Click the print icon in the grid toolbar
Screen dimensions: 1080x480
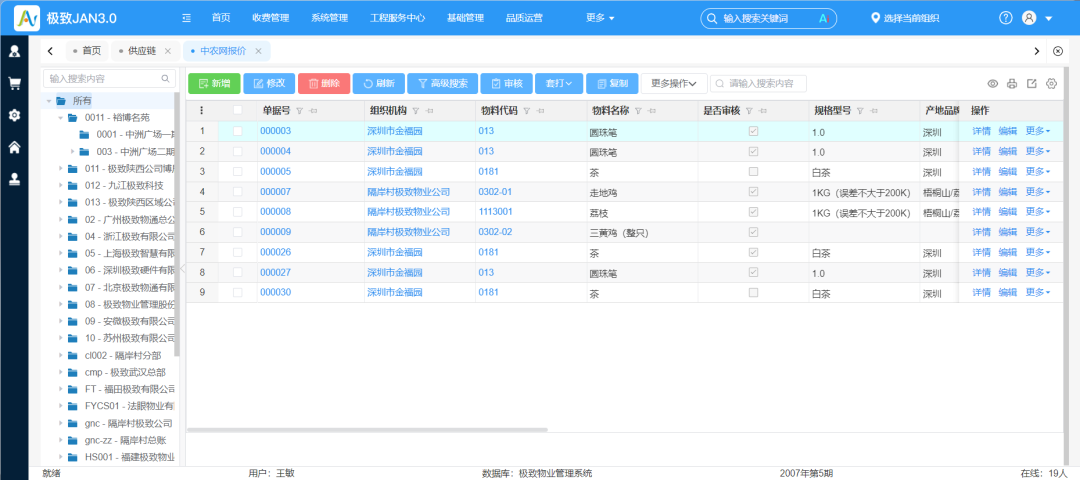point(1012,84)
